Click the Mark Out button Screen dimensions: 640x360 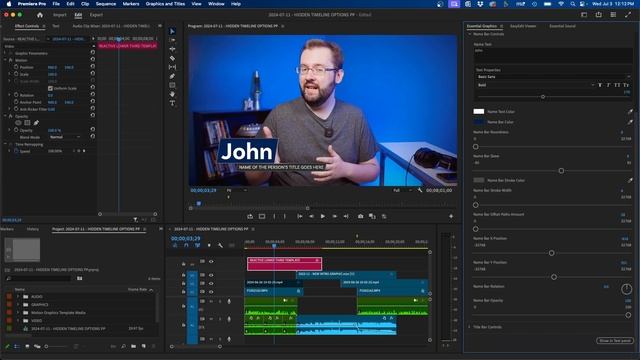click(284, 216)
